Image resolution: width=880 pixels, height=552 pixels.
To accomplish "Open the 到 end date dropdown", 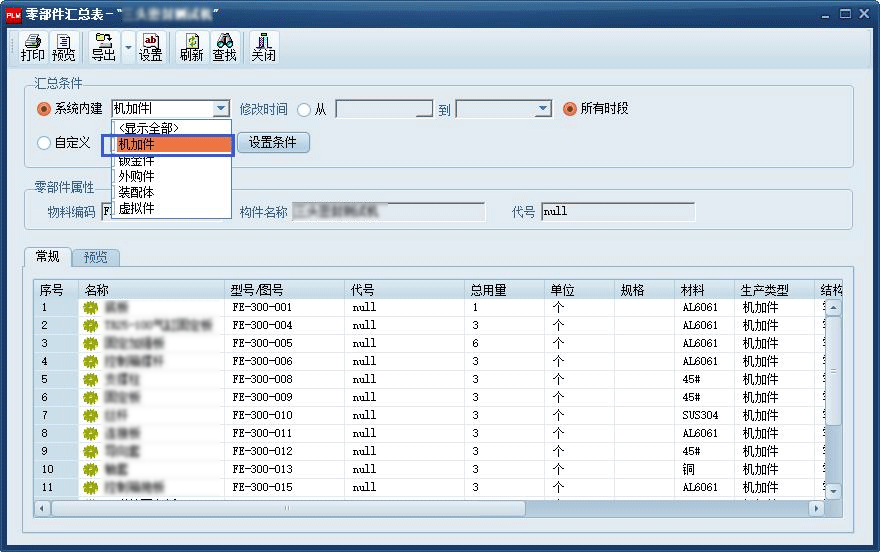I will coord(543,109).
